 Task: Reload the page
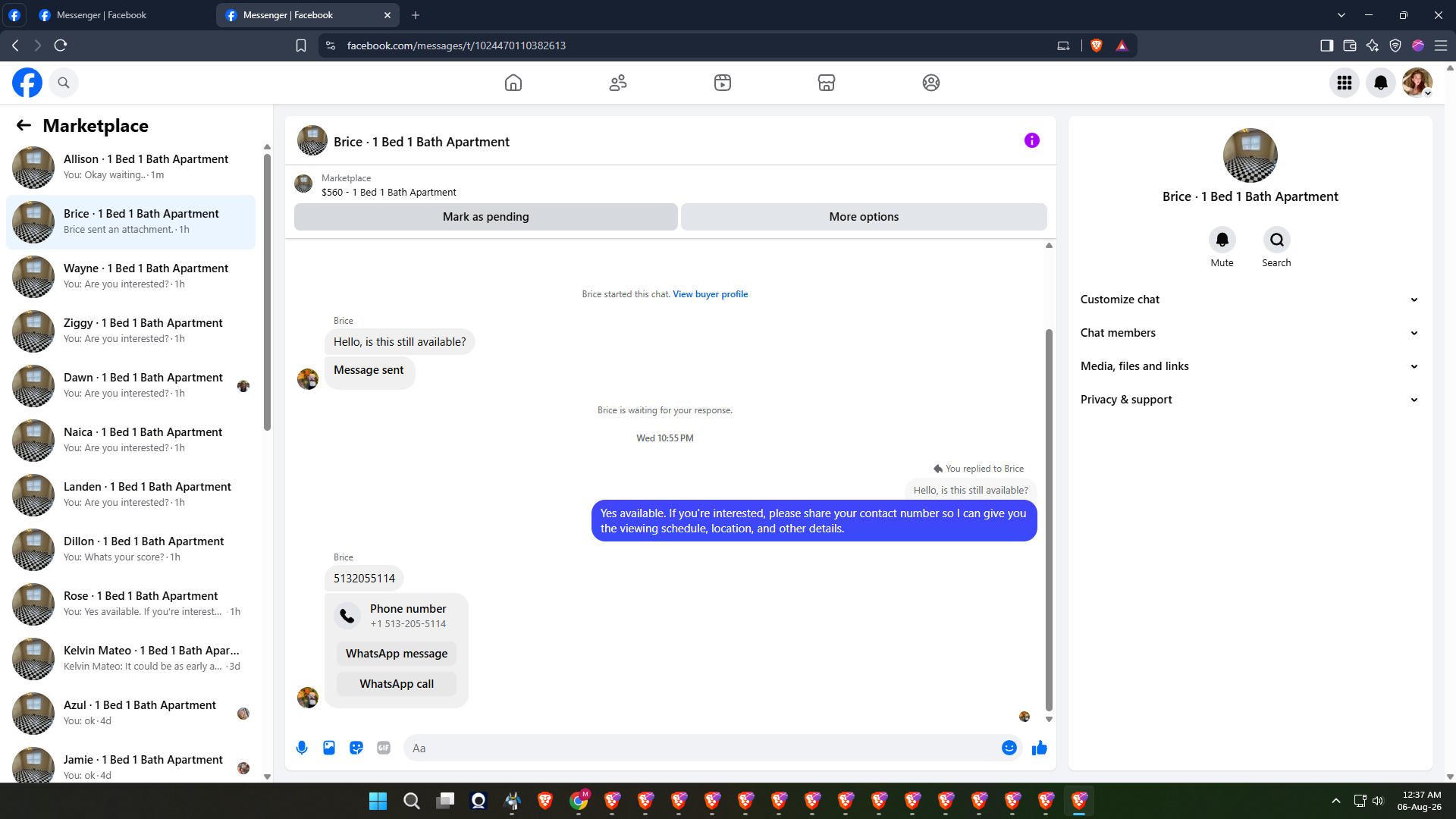(x=61, y=45)
